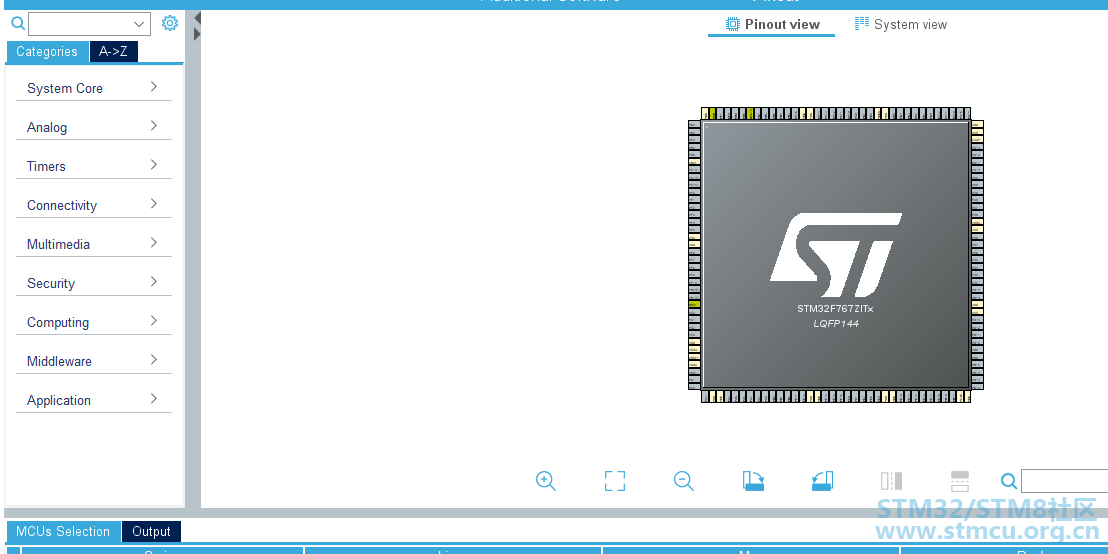
Task: Open the MCUs Selection tab
Action: (x=63, y=531)
